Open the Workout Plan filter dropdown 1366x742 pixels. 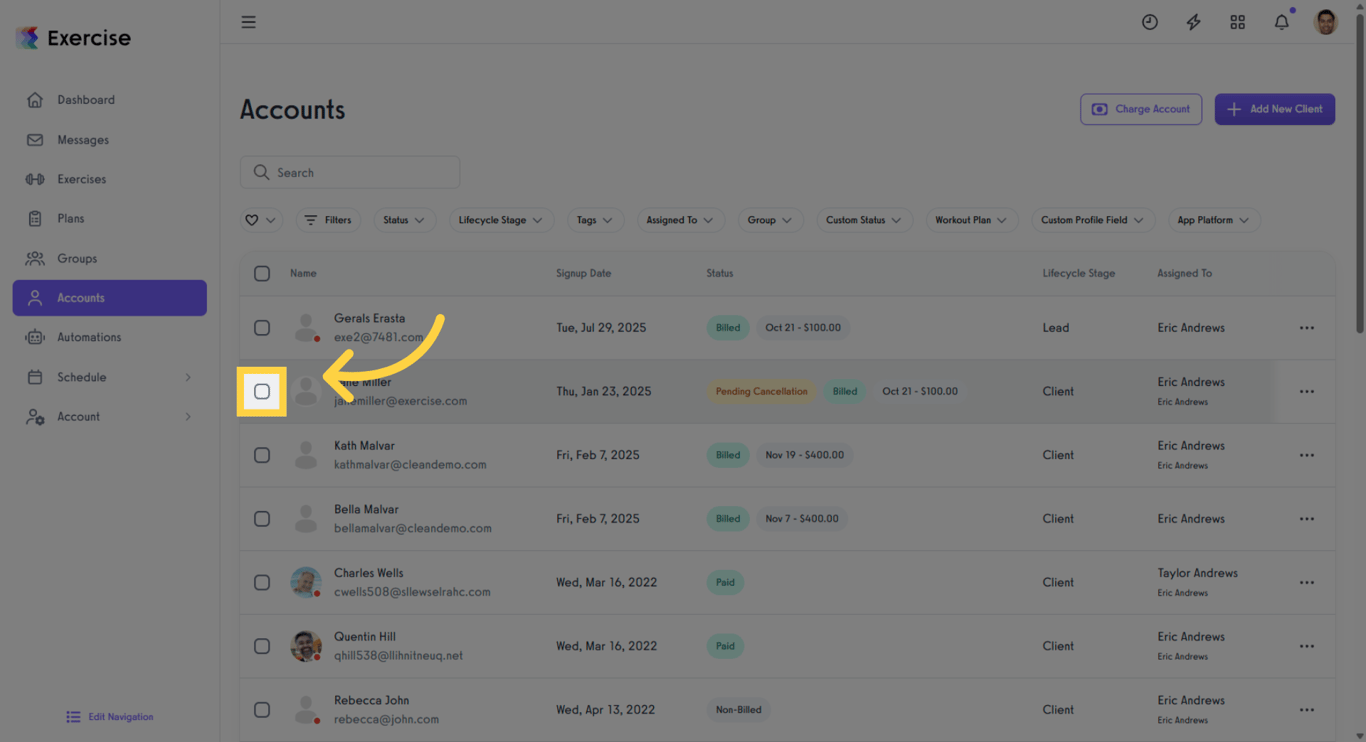(971, 220)
